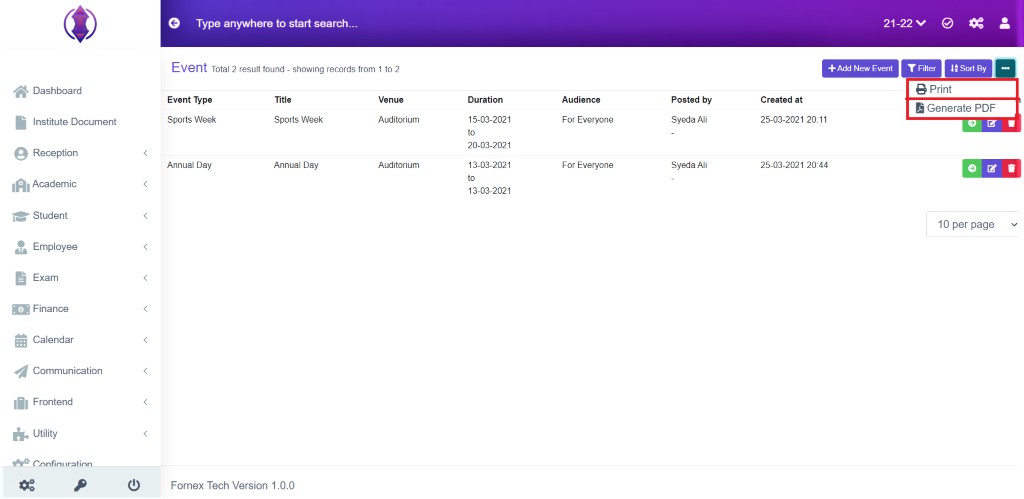The image size is (1024, 499).
Task: Expand the Finance menu
Action: 80,308
